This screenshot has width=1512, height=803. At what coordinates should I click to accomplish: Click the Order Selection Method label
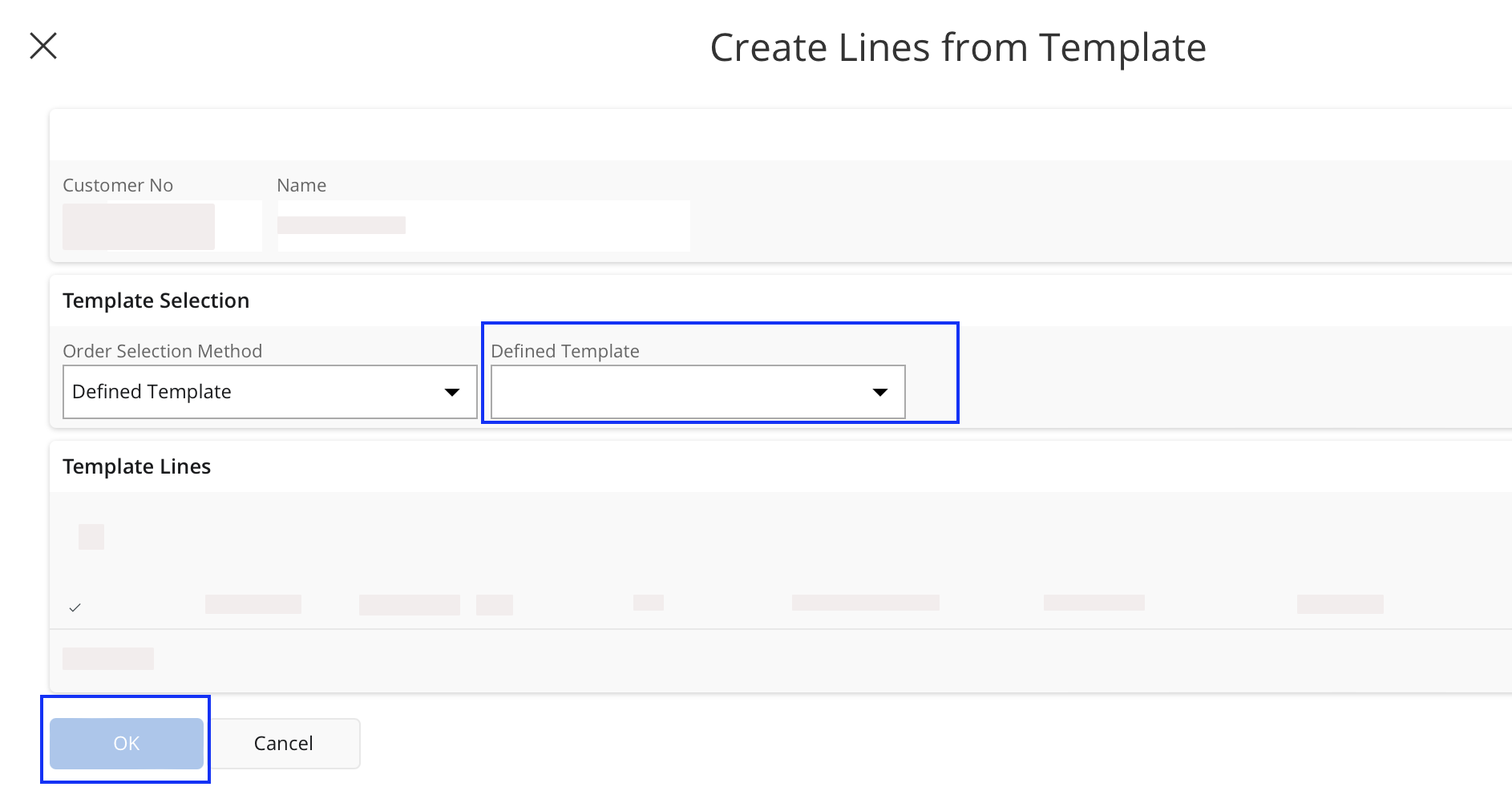163,351
